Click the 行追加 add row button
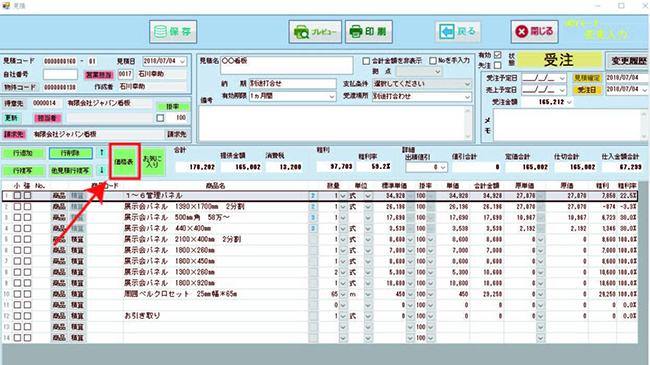Viewport: 650px width, 365px height. click(x=23, y=153)
